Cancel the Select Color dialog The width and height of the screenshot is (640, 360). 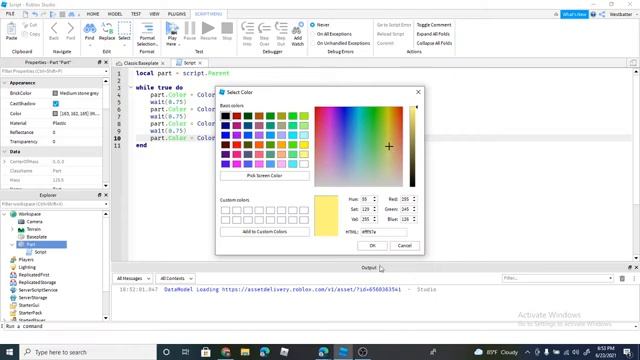coord(404,246)
